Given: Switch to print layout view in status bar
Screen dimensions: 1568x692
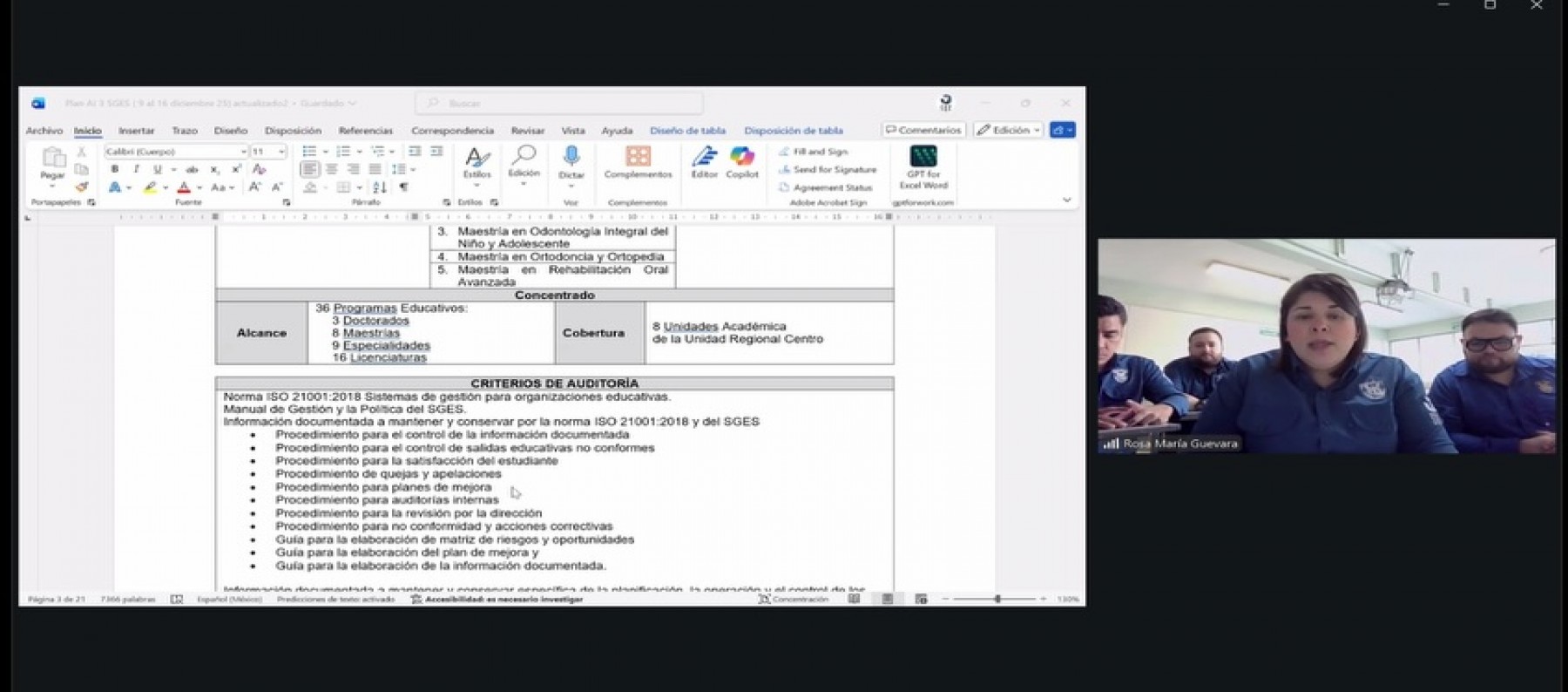Looking at the screenshot, I should pos(888,600).
